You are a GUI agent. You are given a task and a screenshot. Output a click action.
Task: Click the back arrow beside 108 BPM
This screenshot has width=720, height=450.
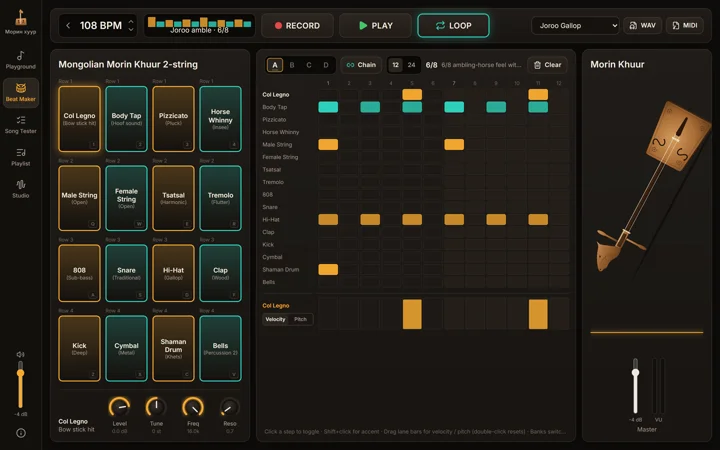tap(68, 26)
